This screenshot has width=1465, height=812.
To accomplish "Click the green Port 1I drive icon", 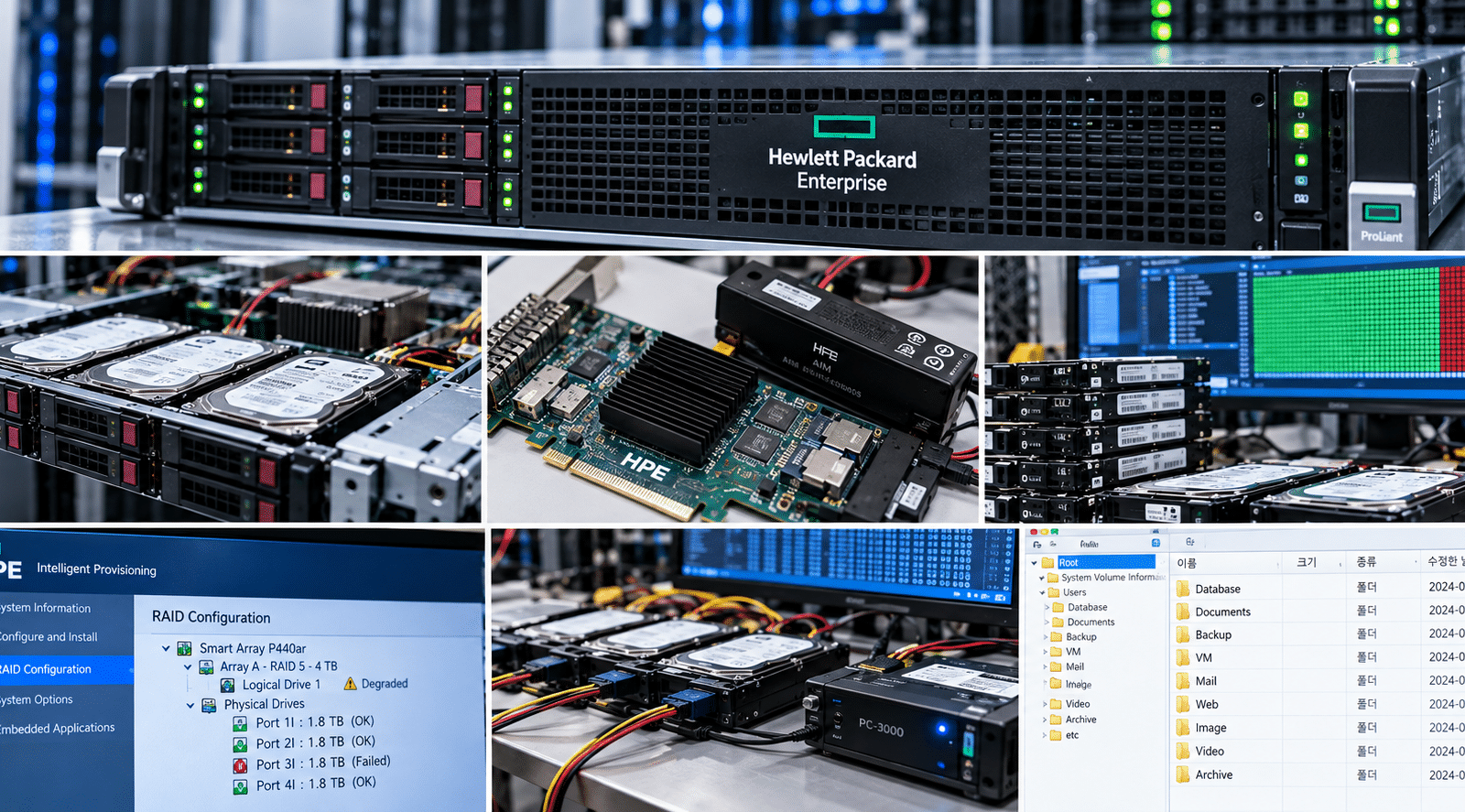I will [x=240, y=723].
